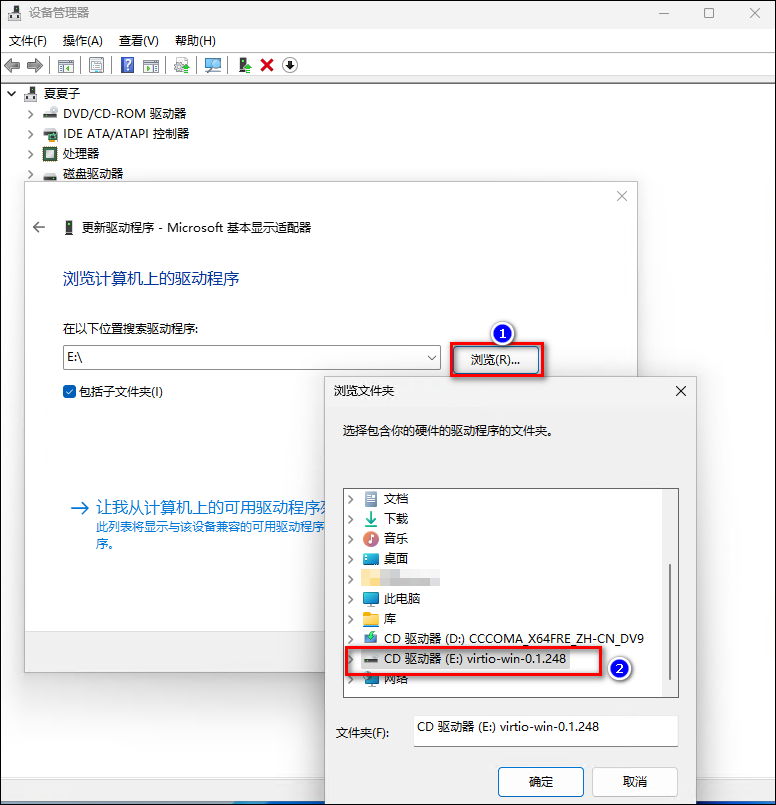Click 确定 in the browse folder dialog

click(540, 781)
